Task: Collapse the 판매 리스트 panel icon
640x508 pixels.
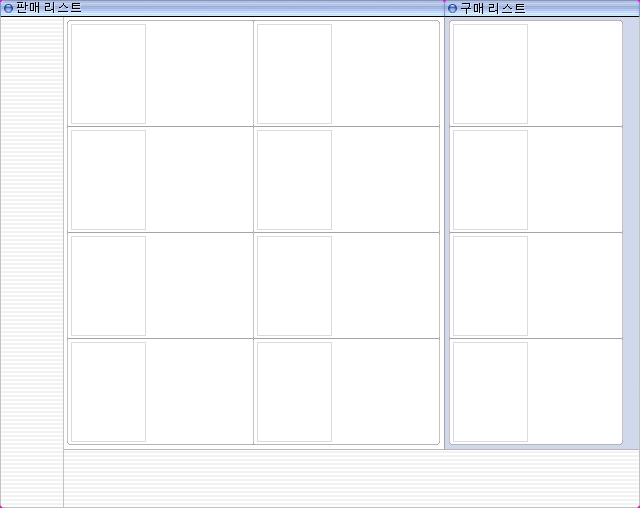Action: pyautogui.click(x=8, y=8)
